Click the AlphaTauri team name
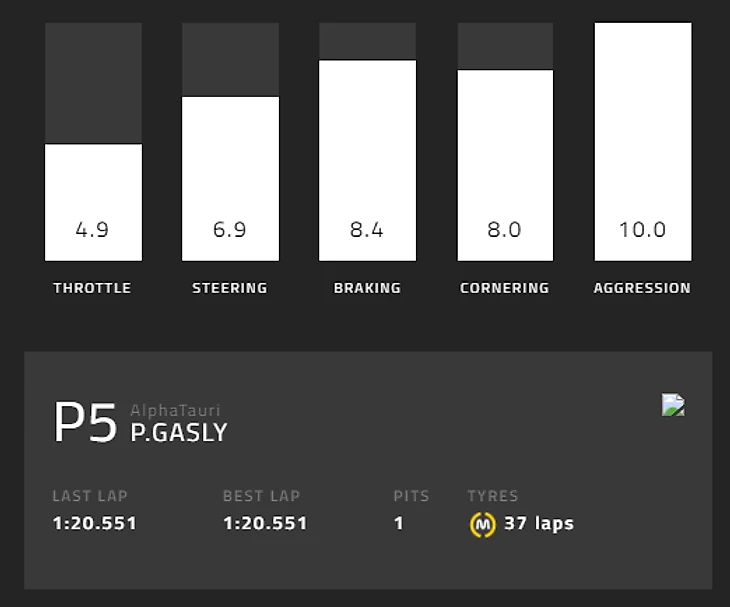 [x=175, y=410]
